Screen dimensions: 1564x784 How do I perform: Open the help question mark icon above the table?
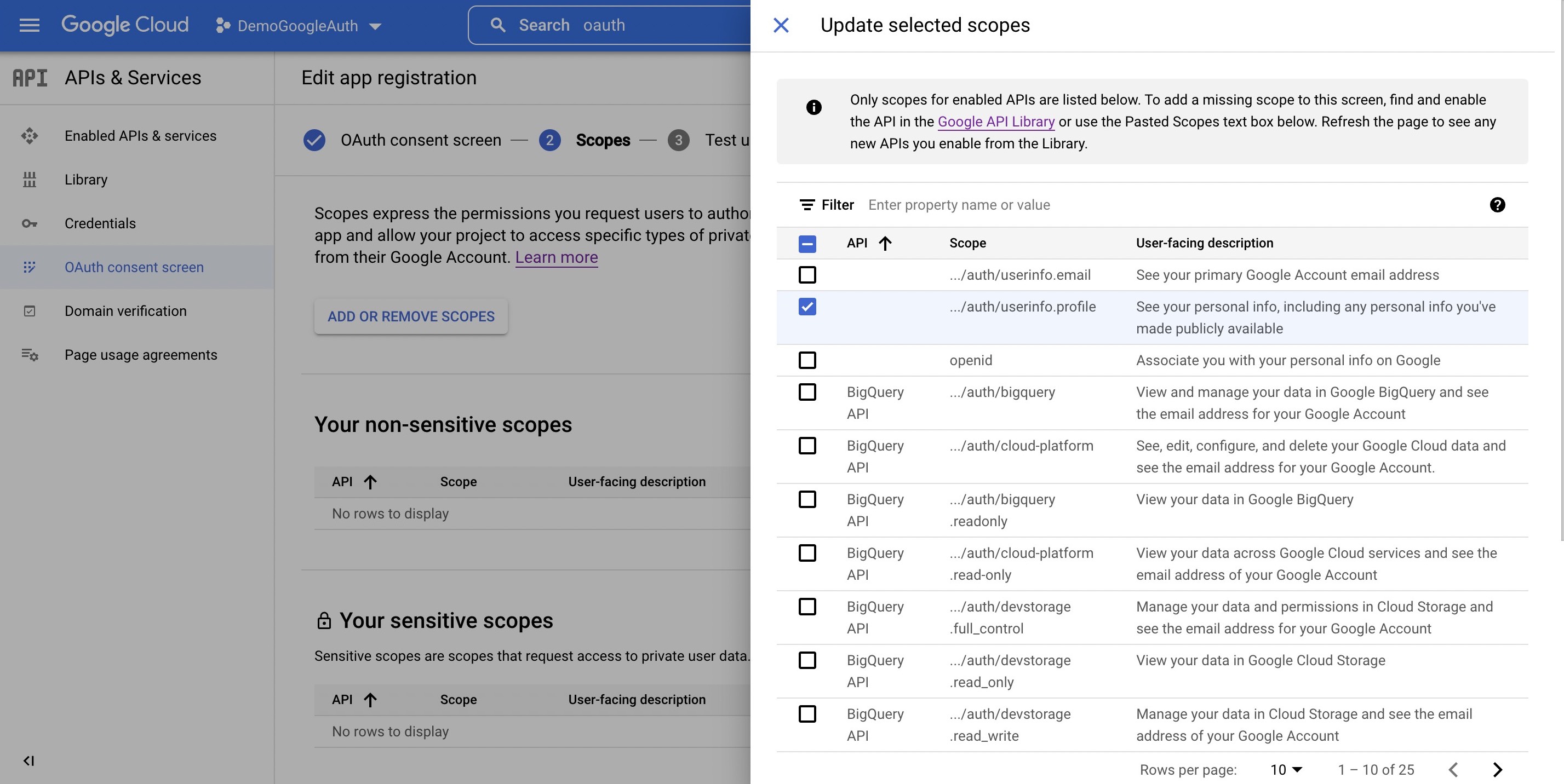1498,205
